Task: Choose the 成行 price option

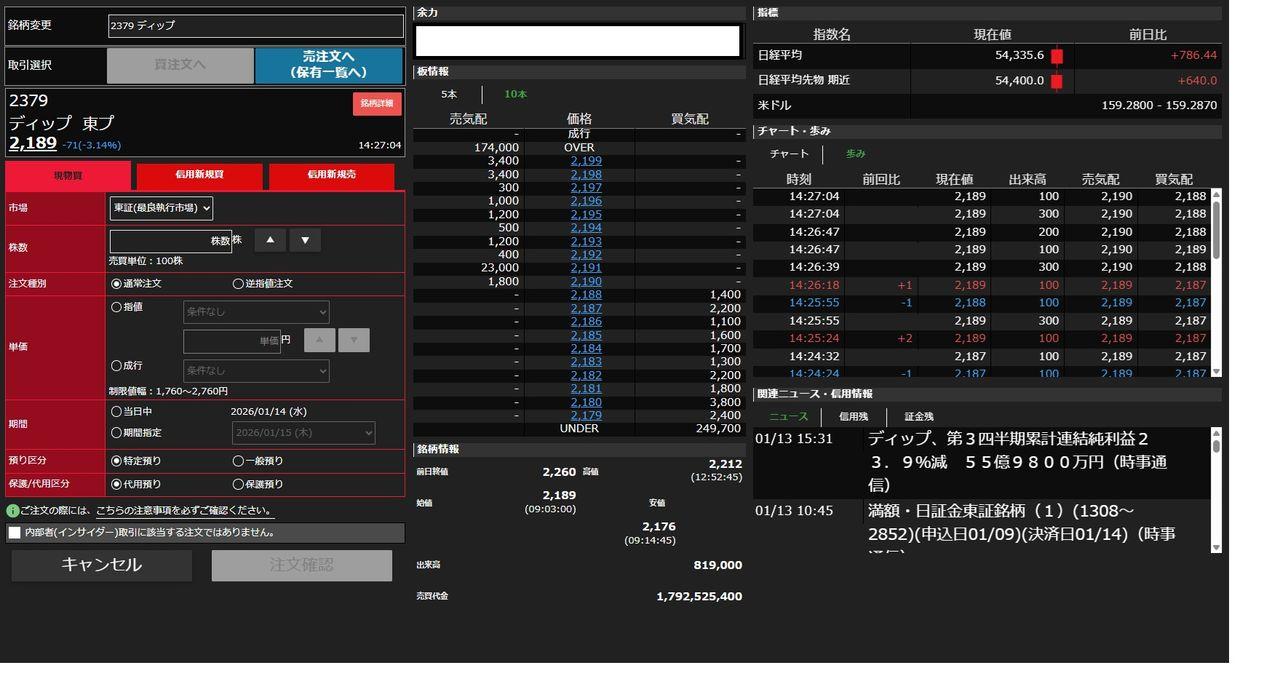Action: (116, 366)
